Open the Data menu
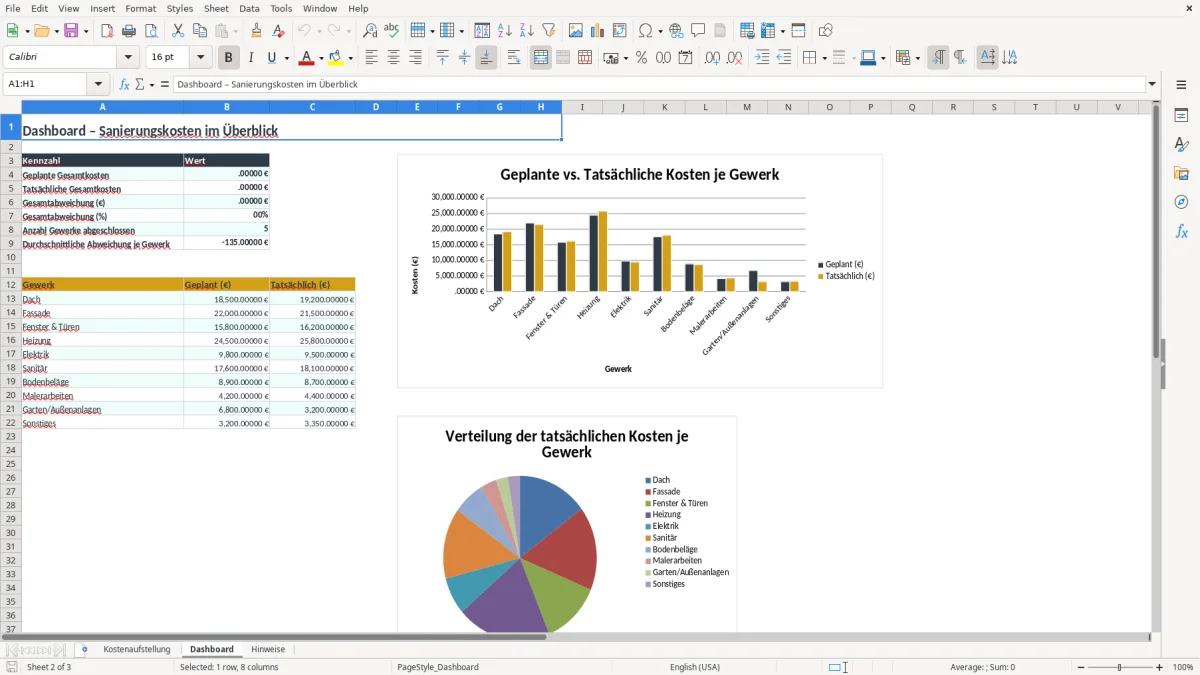Screen dimensions: 1200x675 pyautogui.click(x=249, y=8)
